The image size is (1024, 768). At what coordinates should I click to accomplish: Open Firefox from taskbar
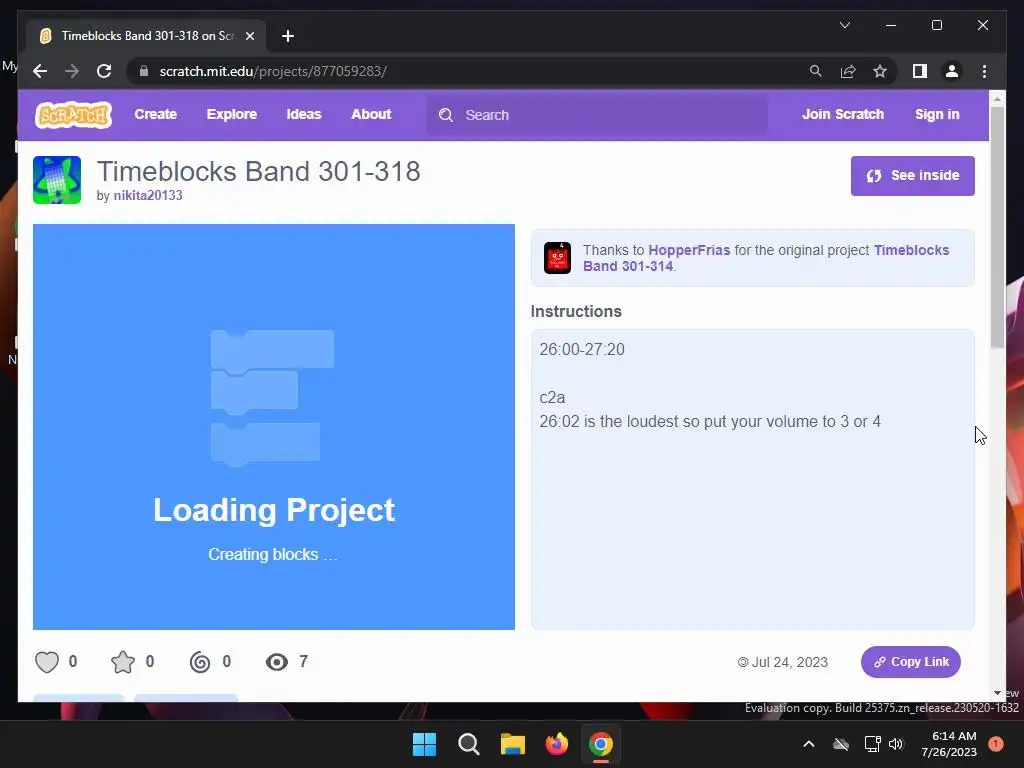[556, 744]
